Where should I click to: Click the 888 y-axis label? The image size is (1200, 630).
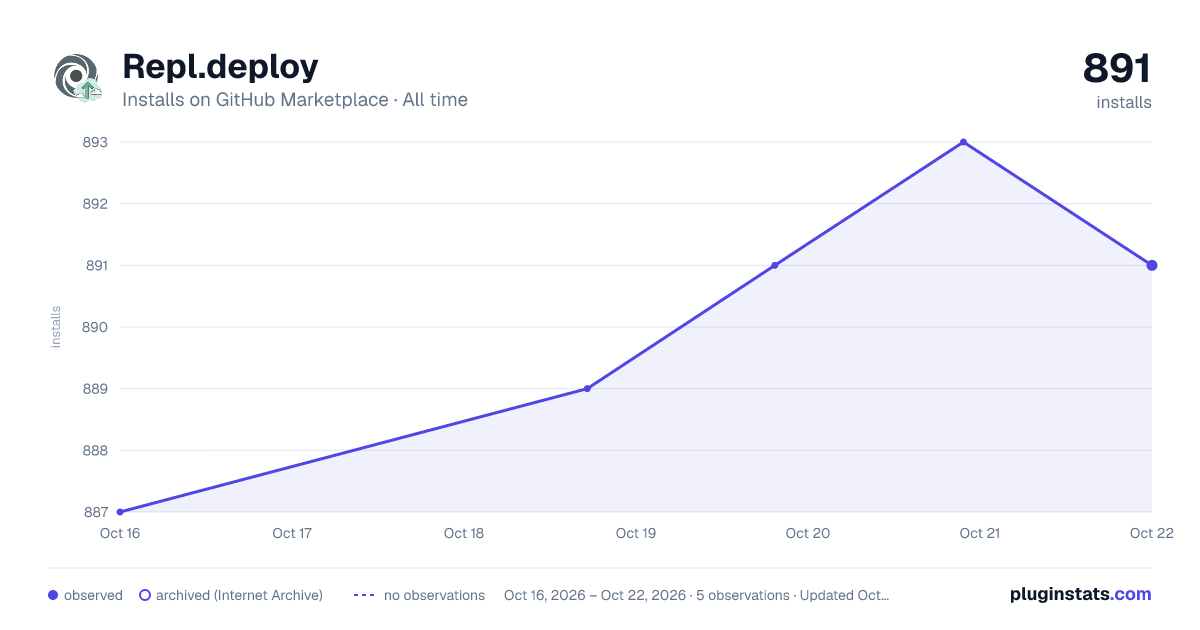click(95, 451)
